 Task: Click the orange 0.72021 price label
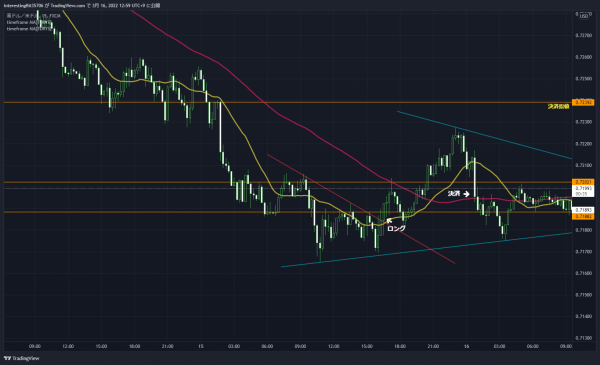pyautogui.click(x=583, y=182)
